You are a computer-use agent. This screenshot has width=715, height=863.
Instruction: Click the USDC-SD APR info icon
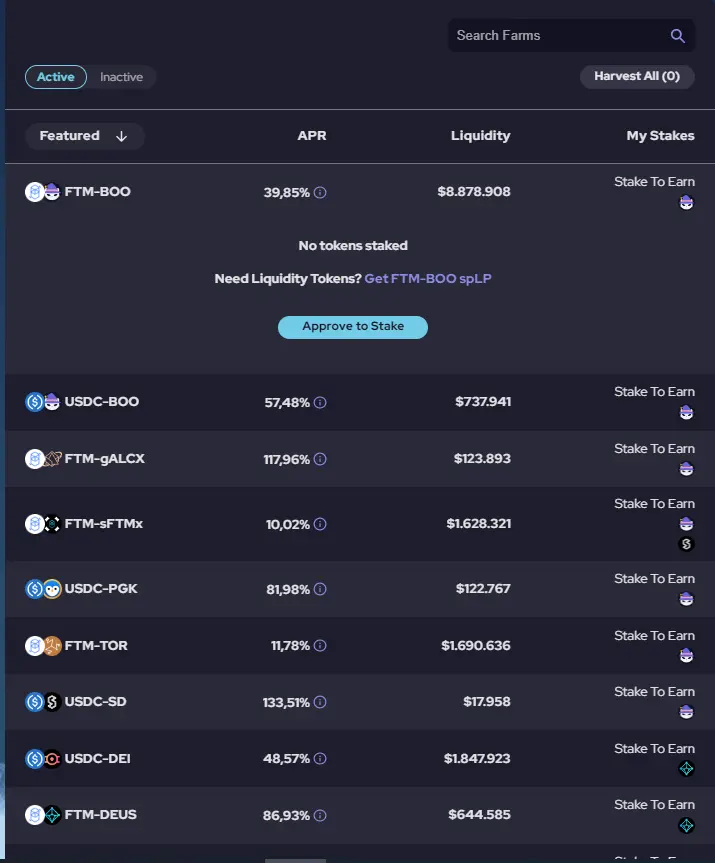[x=320, y=702]
